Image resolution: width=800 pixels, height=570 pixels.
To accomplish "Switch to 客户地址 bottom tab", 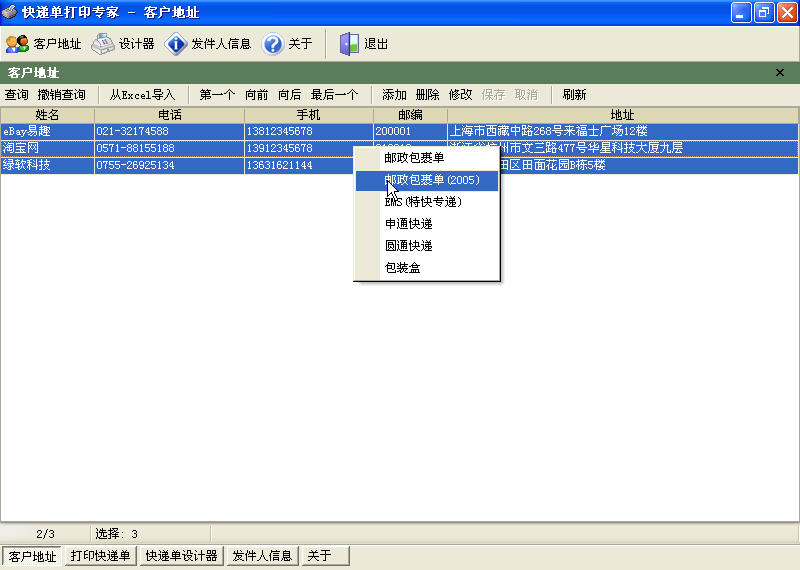I will [x=32, y=556].
